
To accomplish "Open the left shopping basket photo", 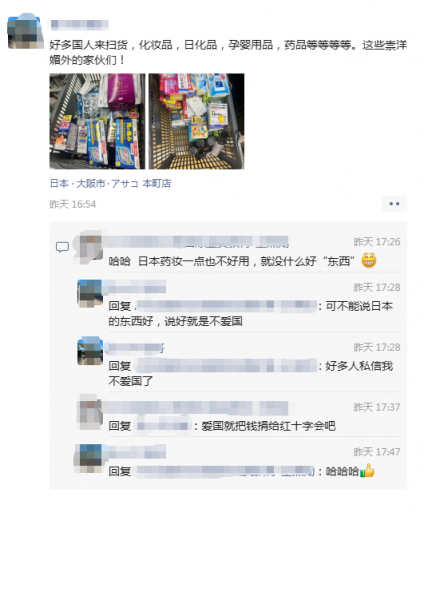I will pos(97,121).
